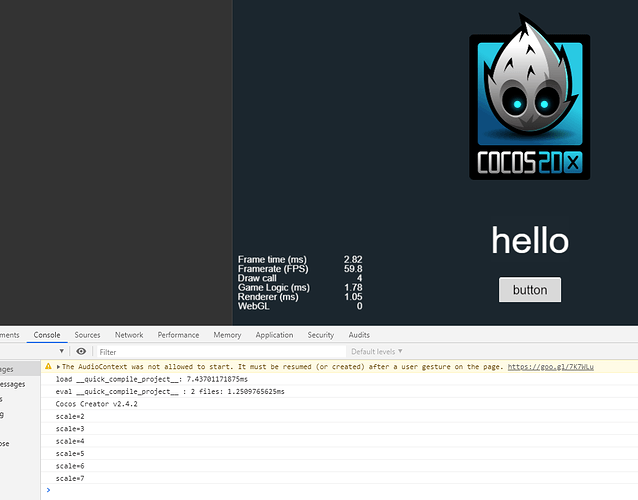
Task: Select the "scale=4" log entry
Action: 339,441
